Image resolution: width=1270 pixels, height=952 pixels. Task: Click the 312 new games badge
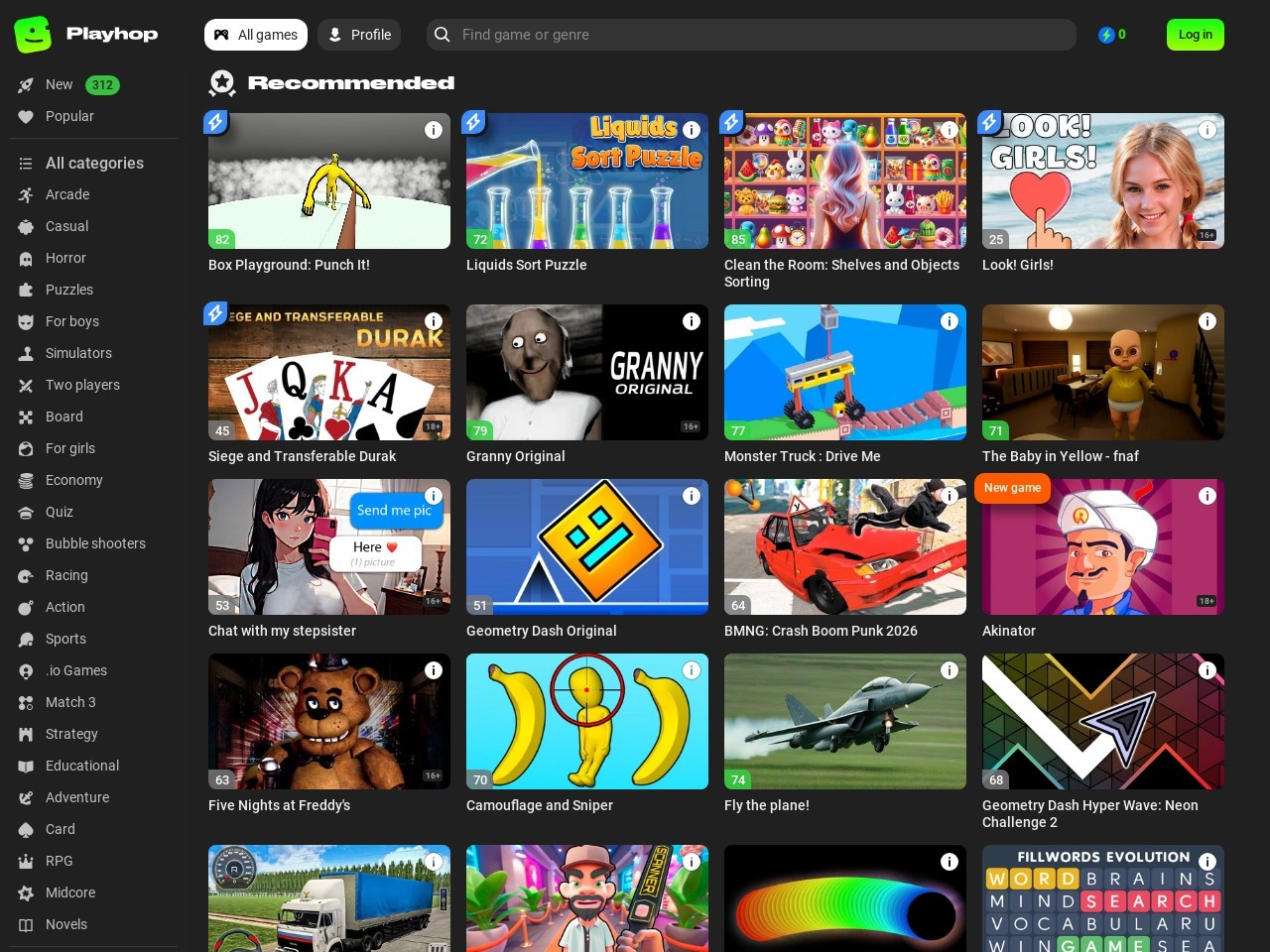coord(102,85)
